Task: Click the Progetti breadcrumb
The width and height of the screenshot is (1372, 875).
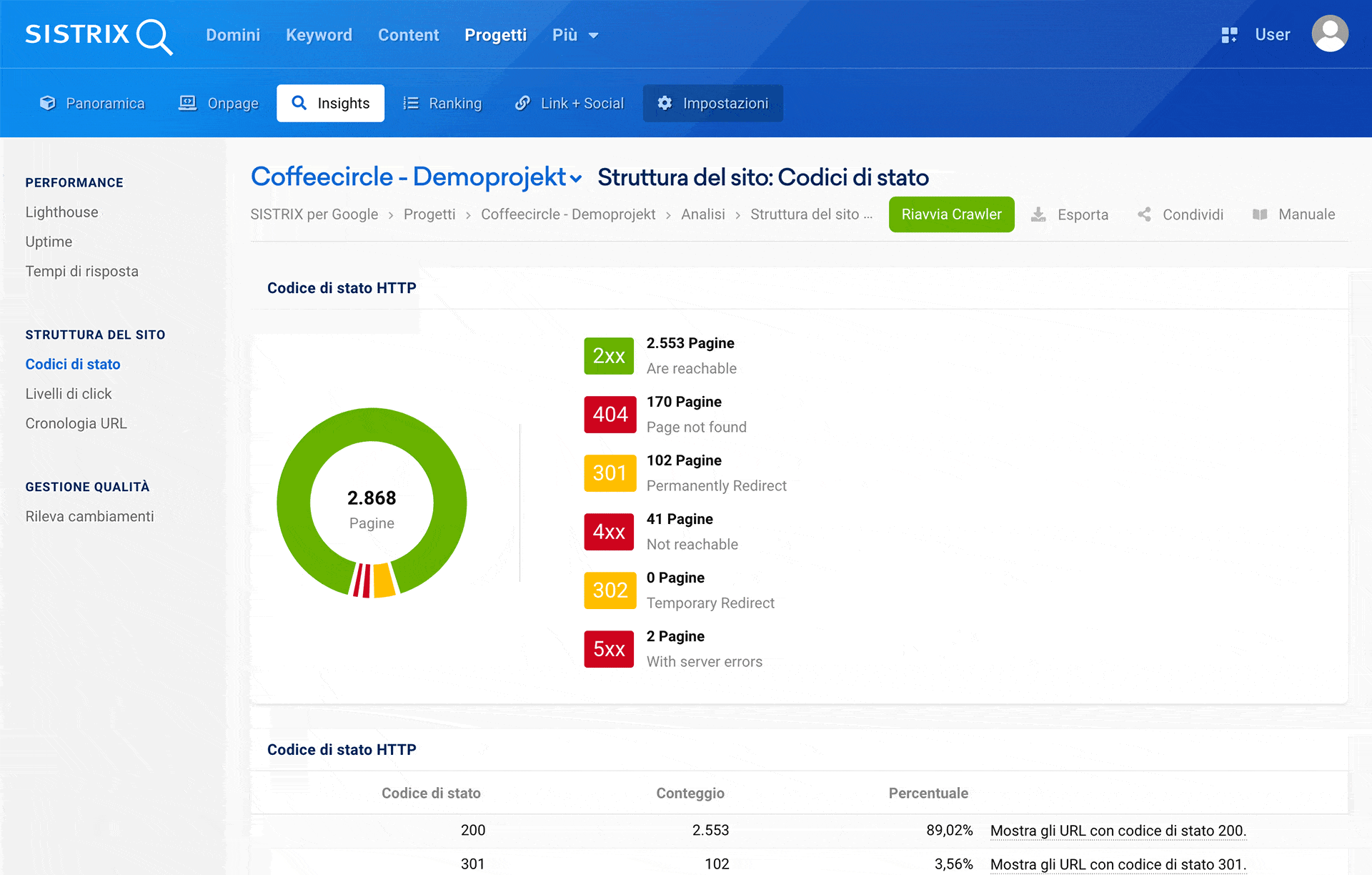Action: 429,214
